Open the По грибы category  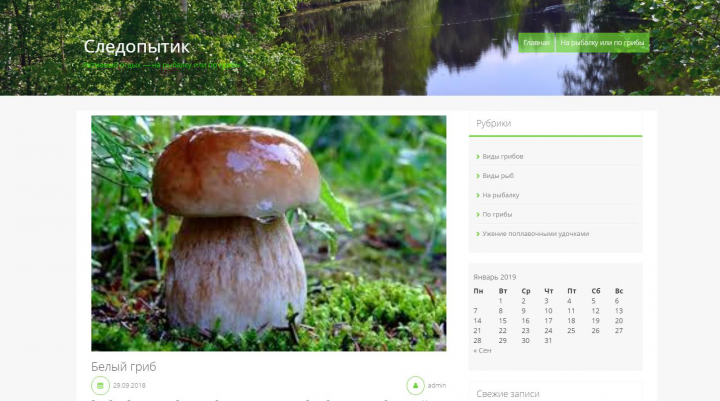pos(497,214)
